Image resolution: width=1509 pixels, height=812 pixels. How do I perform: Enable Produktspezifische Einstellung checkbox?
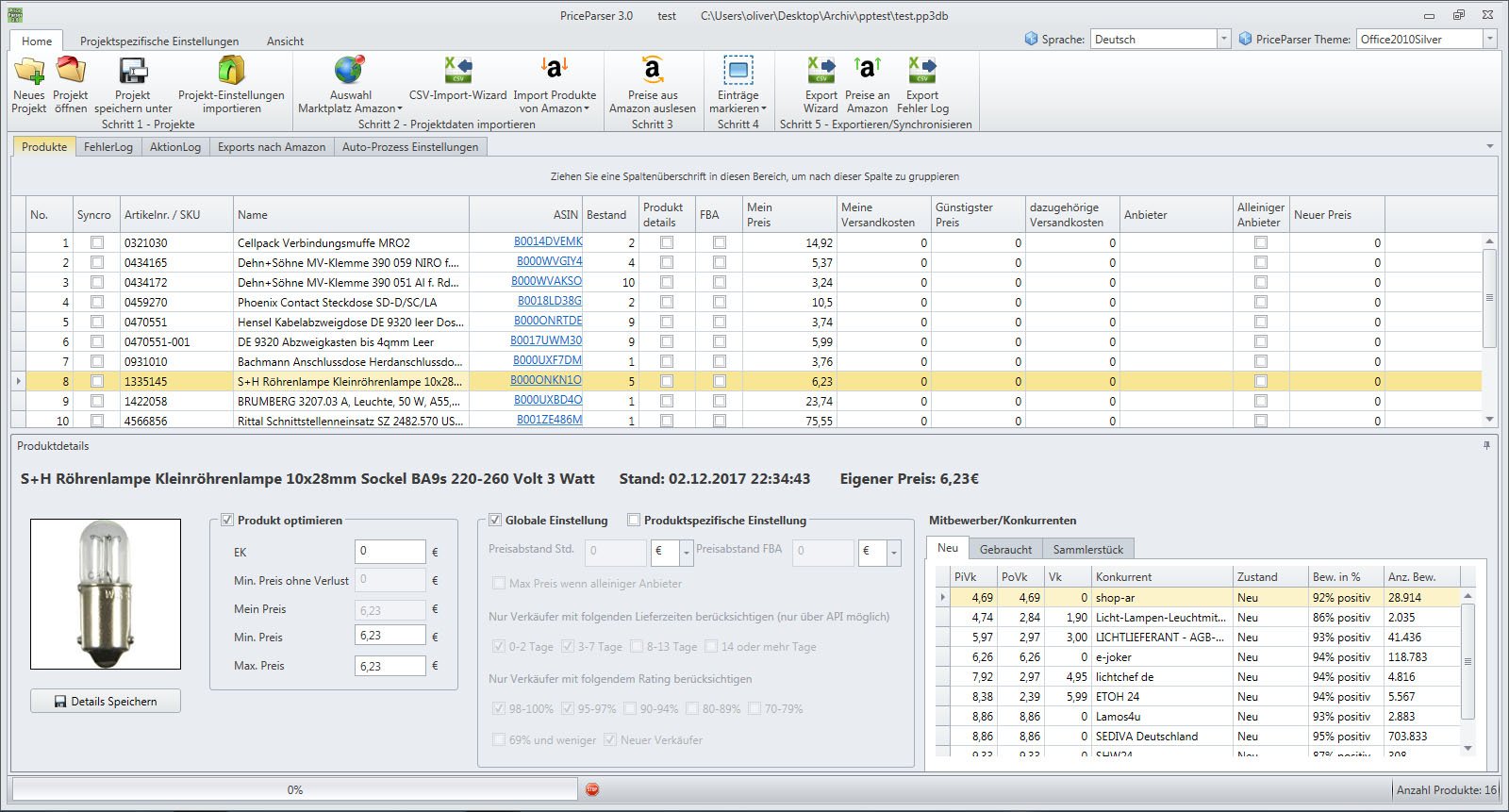[634, 520]
